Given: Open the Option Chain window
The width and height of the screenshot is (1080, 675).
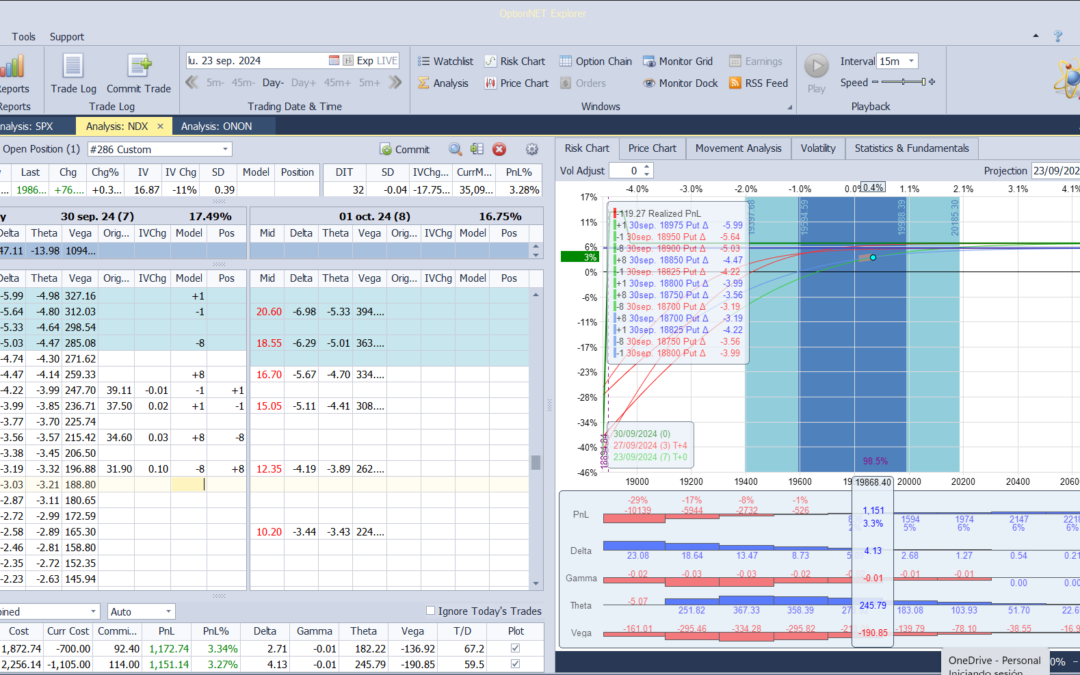Looking at the screenshot, I should coord(595,61).
